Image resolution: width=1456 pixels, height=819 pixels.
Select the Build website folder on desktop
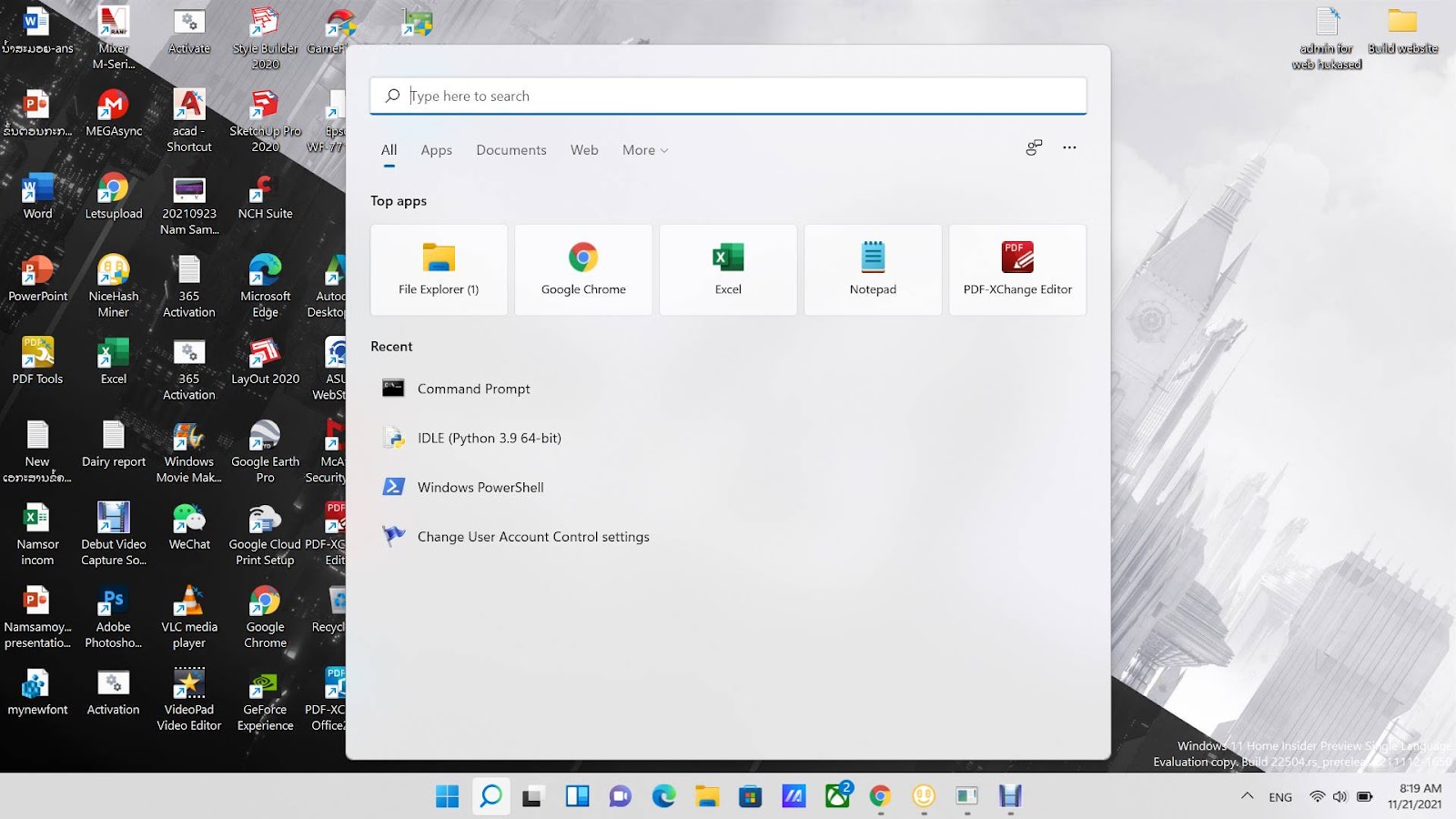(x=1402, y=31)
